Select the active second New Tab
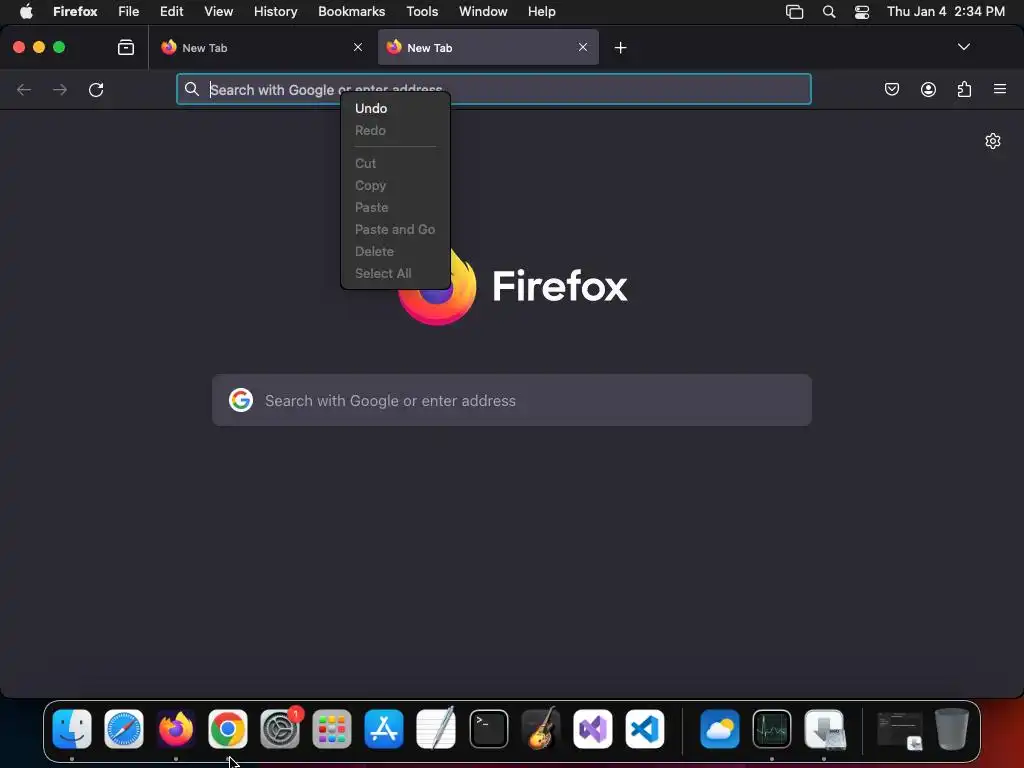Image resolution: width=1024 pixels, height=768 pixels. 488,48
